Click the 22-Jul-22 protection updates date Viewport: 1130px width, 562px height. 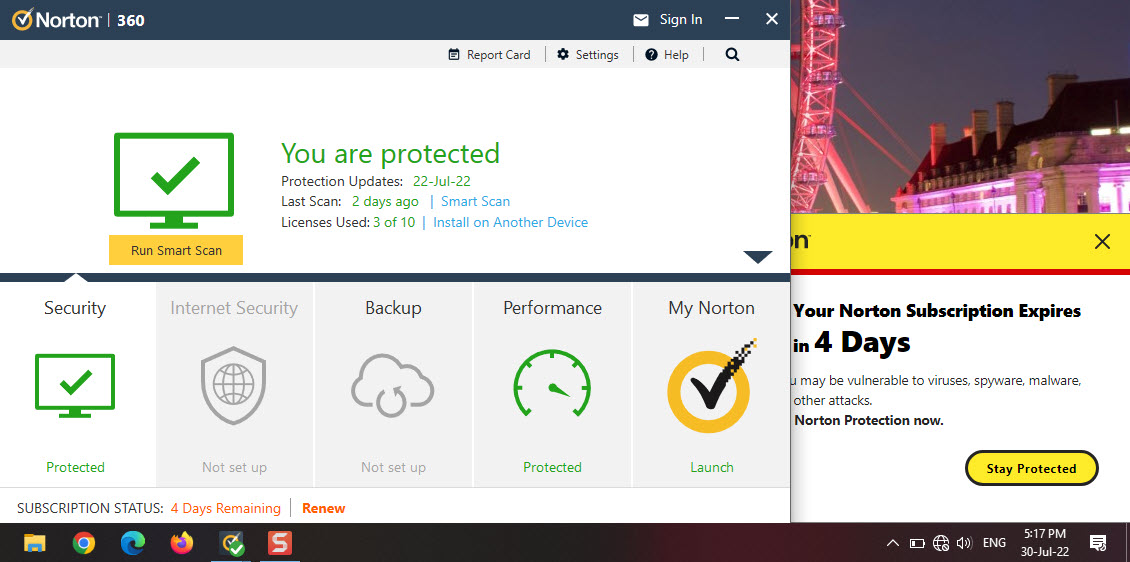coord(442,182)
